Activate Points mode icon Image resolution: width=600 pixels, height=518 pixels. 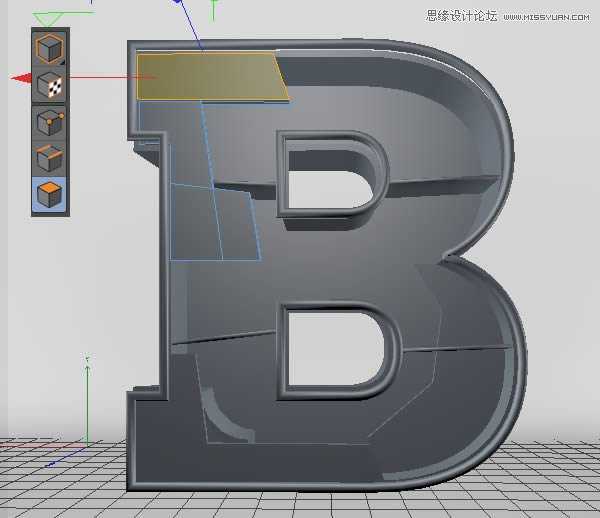[49, 123]
